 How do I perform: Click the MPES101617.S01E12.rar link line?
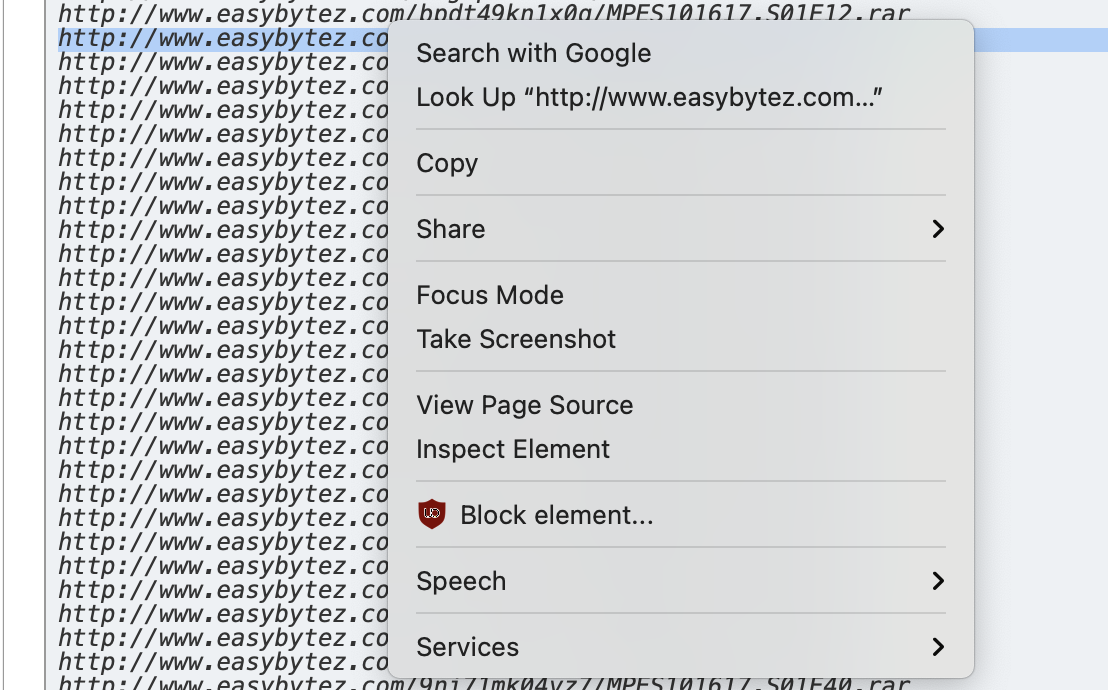484,12
